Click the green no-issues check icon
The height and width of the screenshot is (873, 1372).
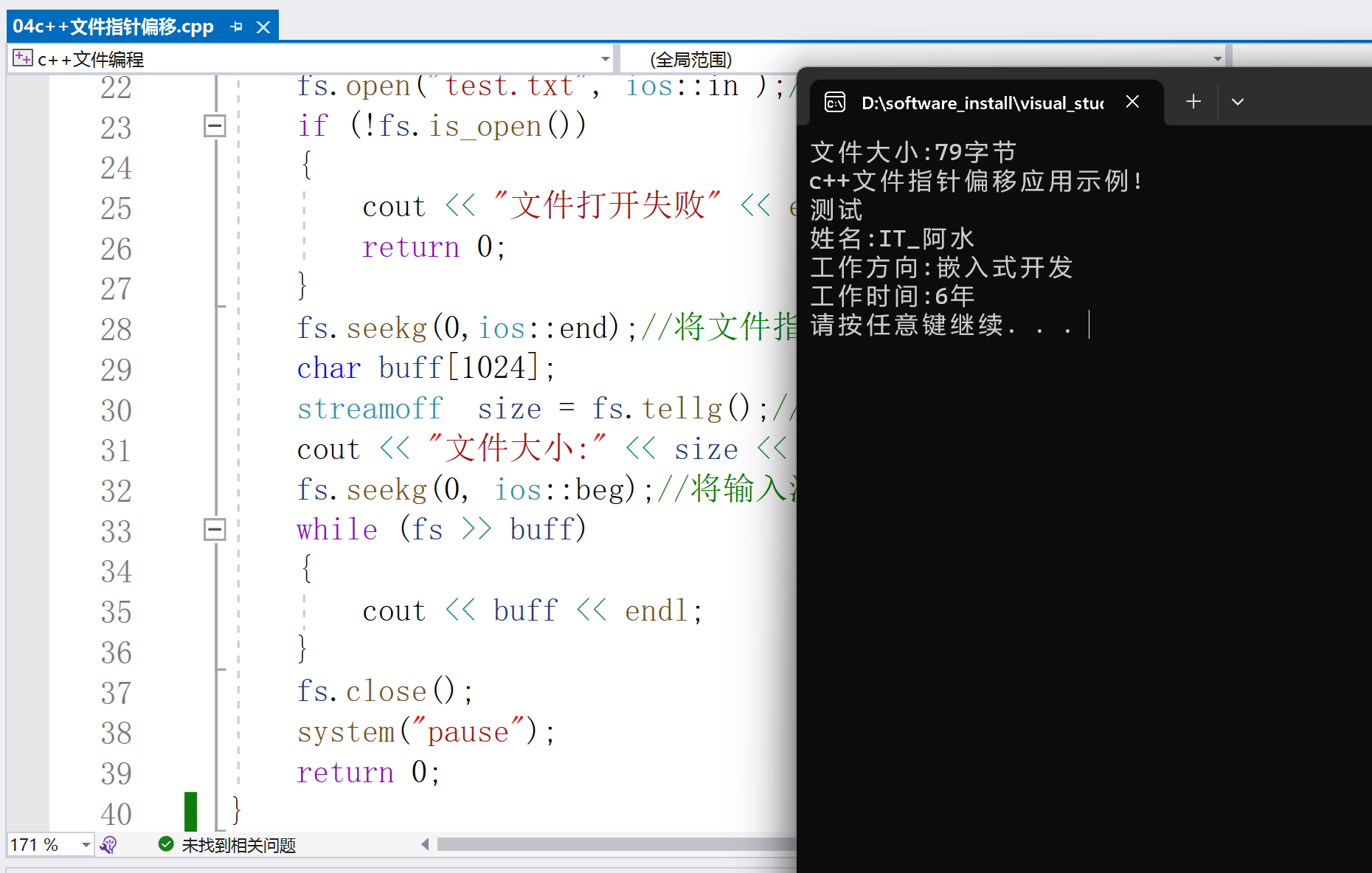tap(166, 844)
